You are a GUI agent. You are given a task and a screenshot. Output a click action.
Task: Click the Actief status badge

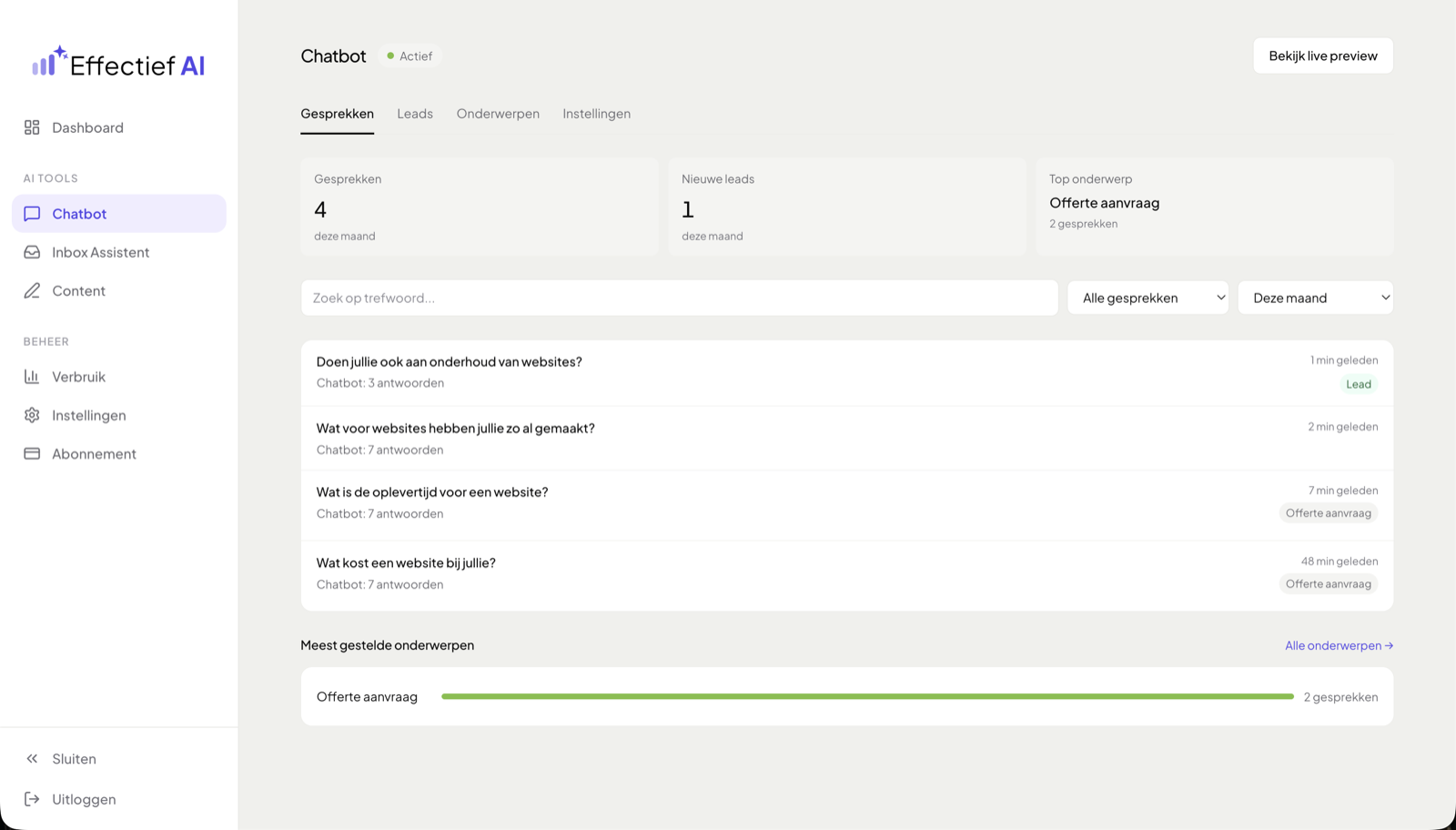(409, 56)
